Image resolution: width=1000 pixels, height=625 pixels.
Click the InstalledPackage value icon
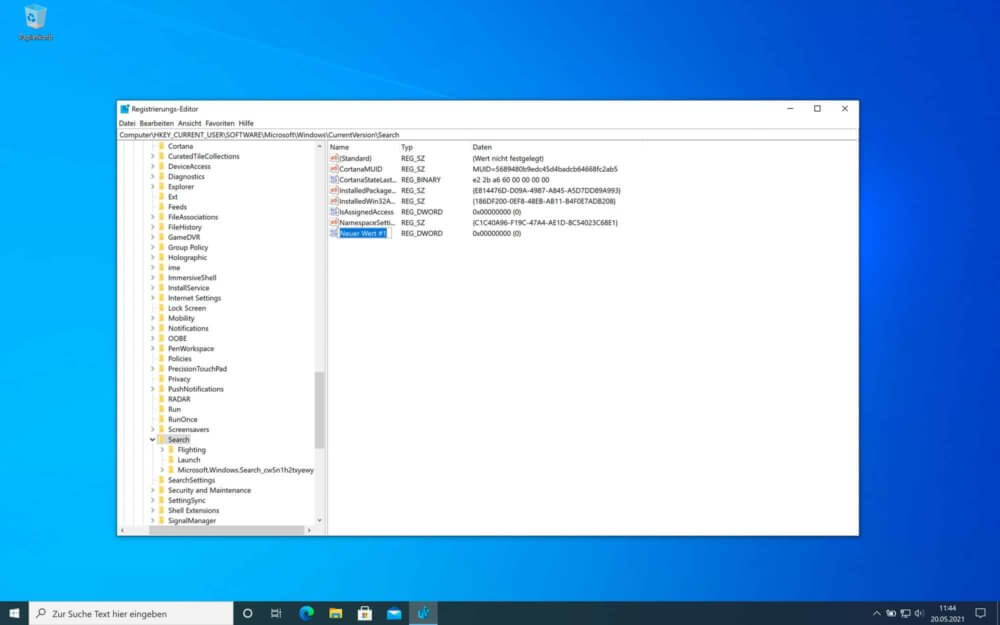pyautogui.click(x=334, y=191)
